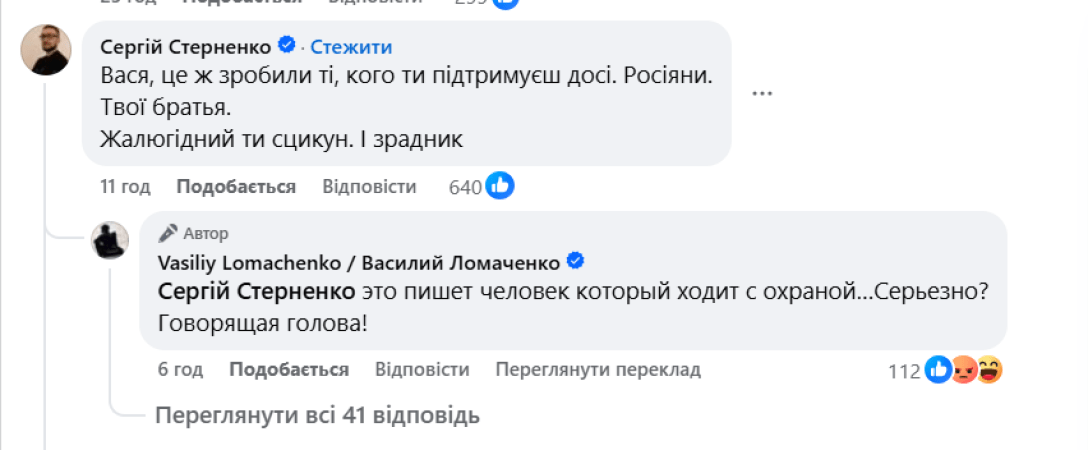The image size is (1088, 450).
Task: Click blue like icon next to 640
Action: point(500,185)
